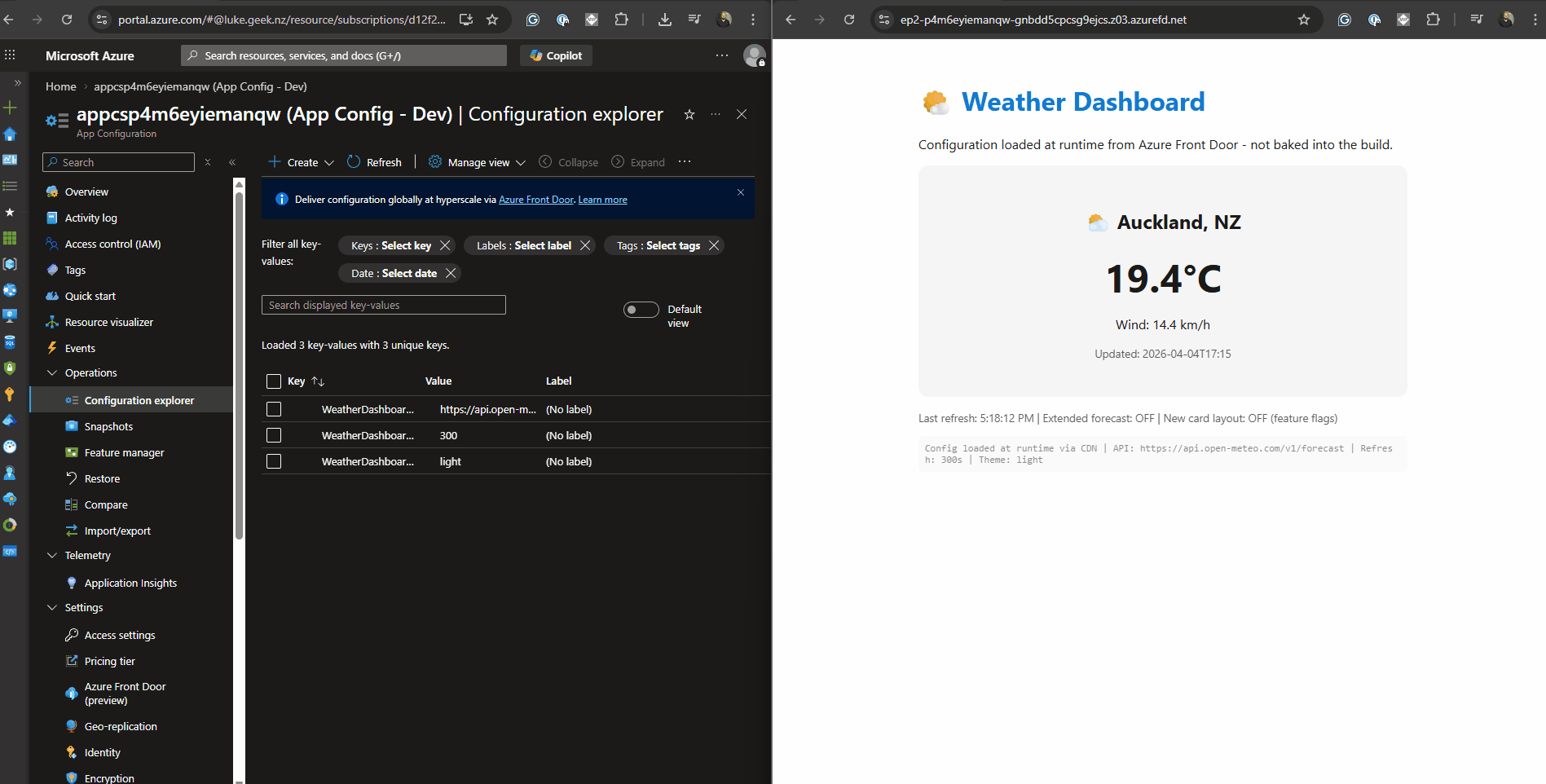
Task: Check the select-all checkbox in Key header
Action: point(274,381)
